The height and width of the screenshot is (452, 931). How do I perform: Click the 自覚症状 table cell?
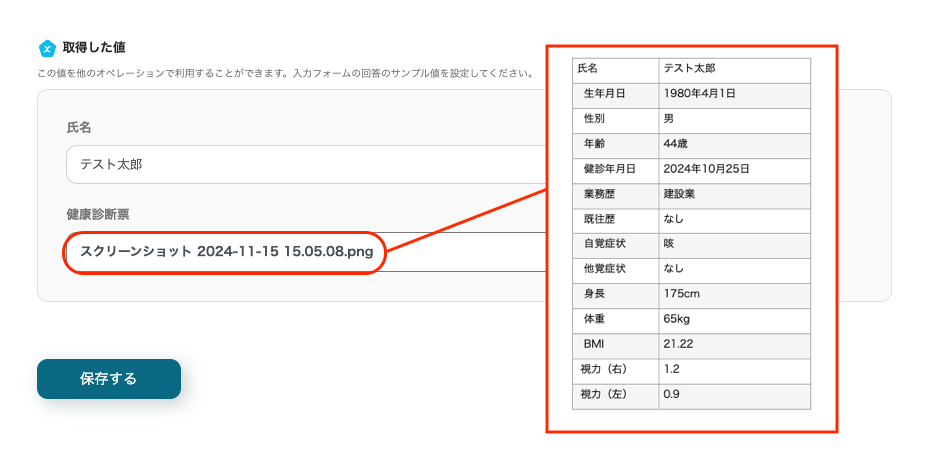[616, 246]
